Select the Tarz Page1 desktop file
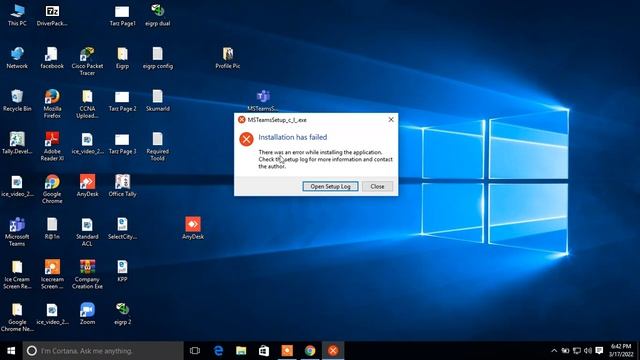This screenshot has height=360, width=640. click(x=122, y=16)
